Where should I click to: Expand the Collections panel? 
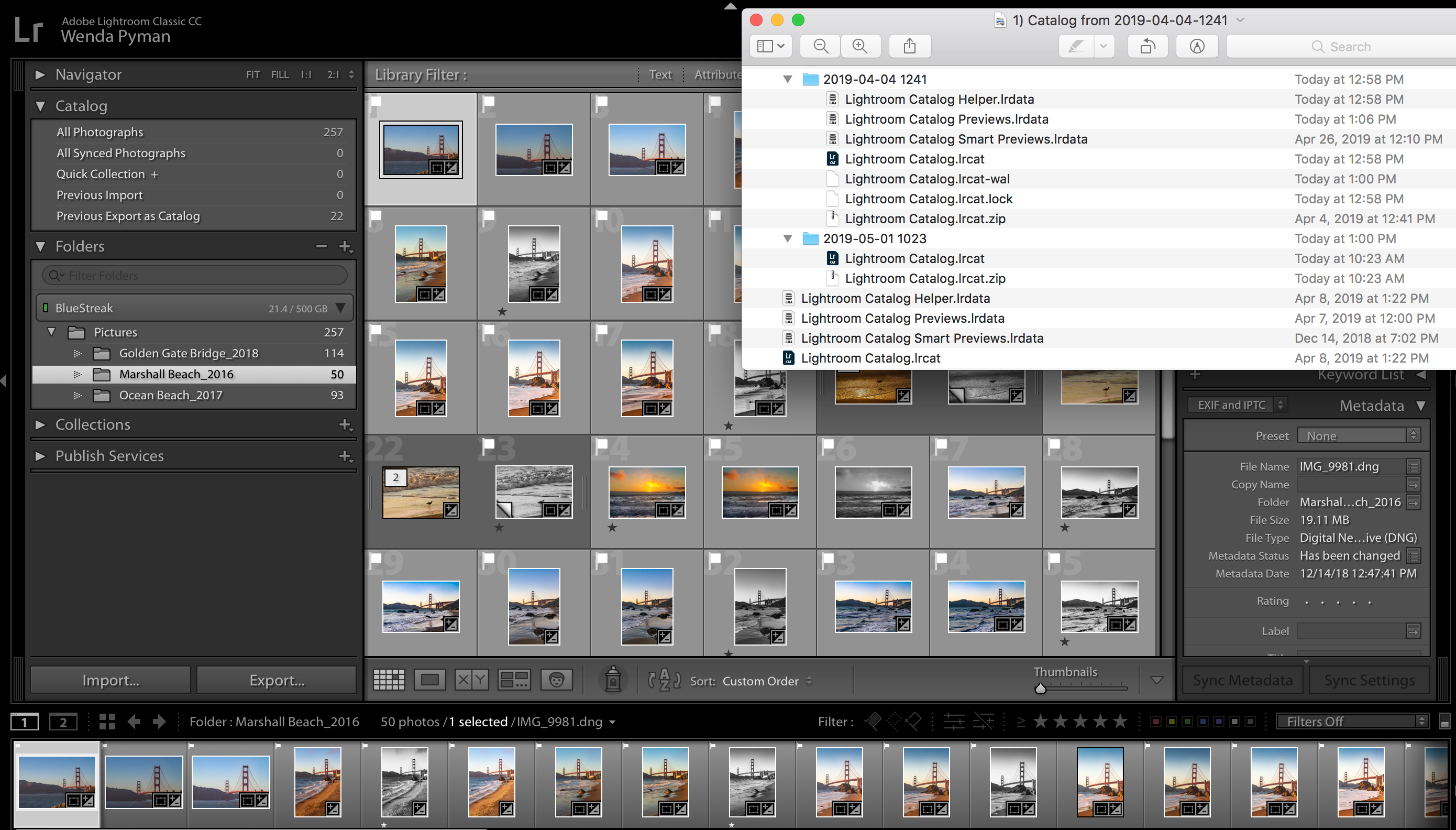tap(40, 424)
